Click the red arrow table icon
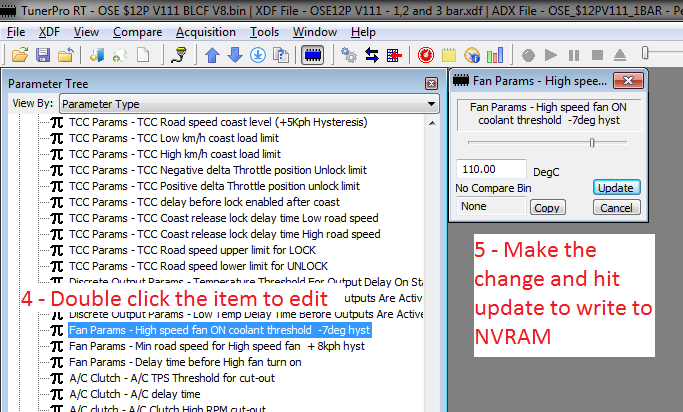This screenshot has height=412, width=683. tap(394, 55)
